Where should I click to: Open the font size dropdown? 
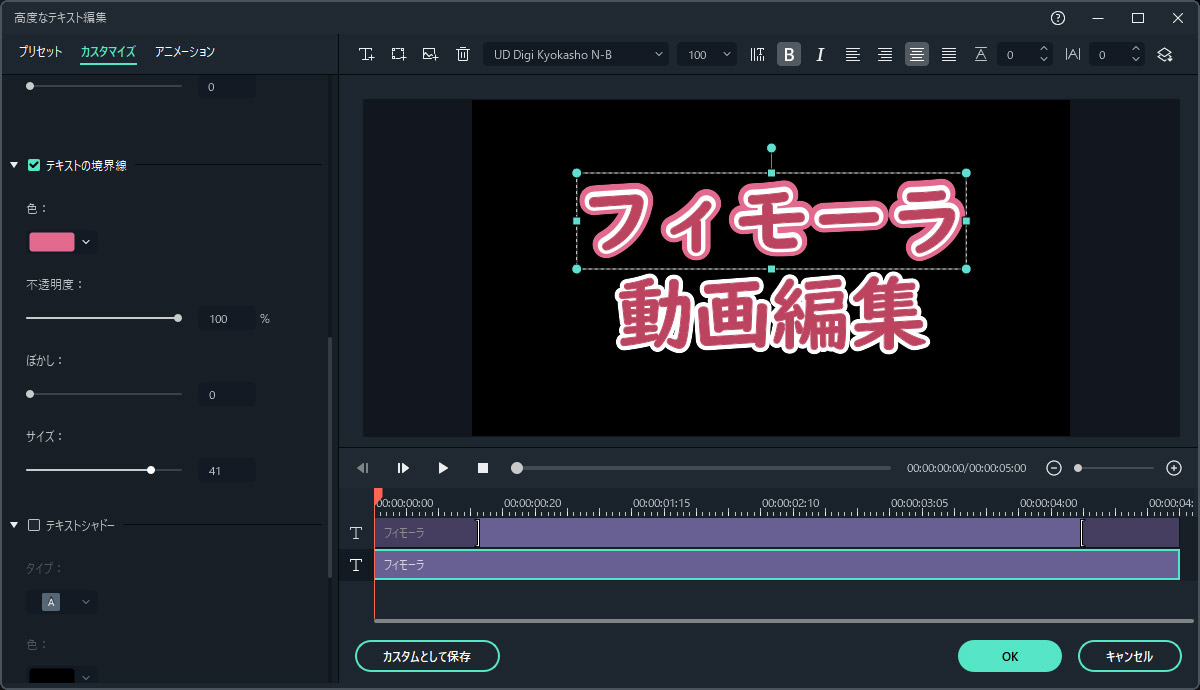[707, 55]
